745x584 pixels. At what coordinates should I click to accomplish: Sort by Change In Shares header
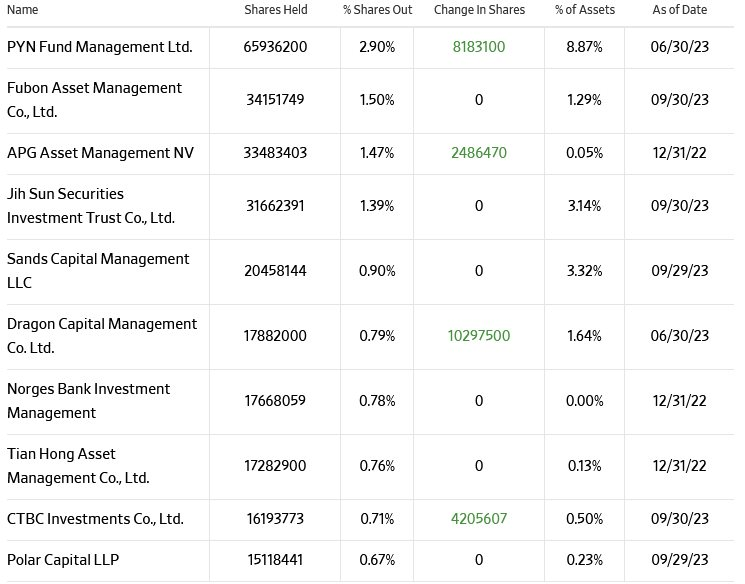pos(479,10)
